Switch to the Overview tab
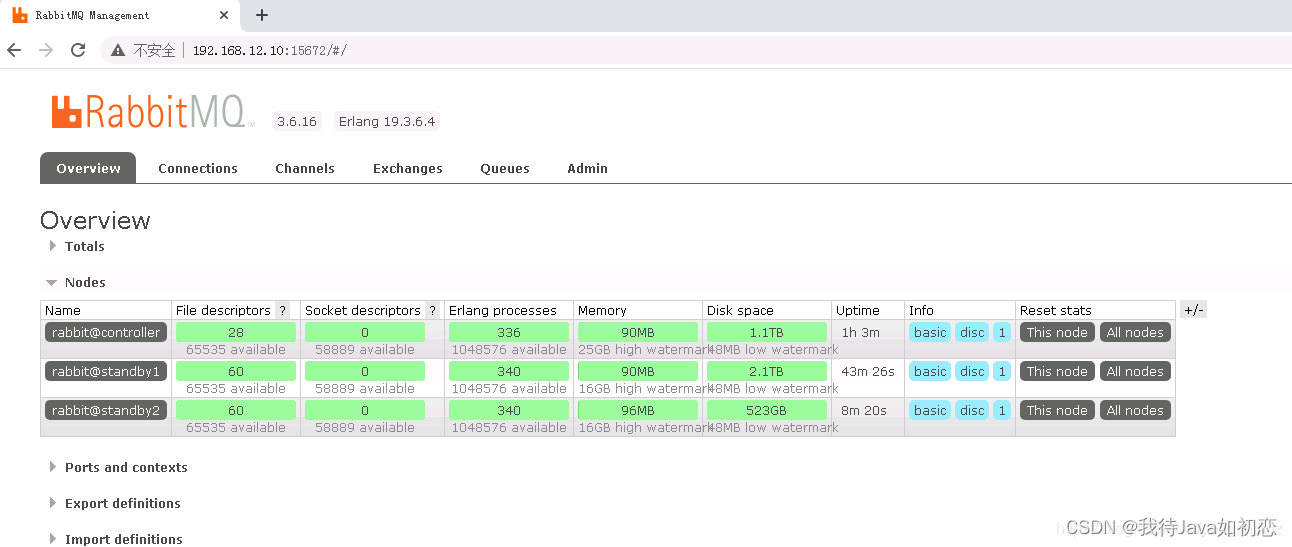The image size is (1292, 547). point(88,168)
